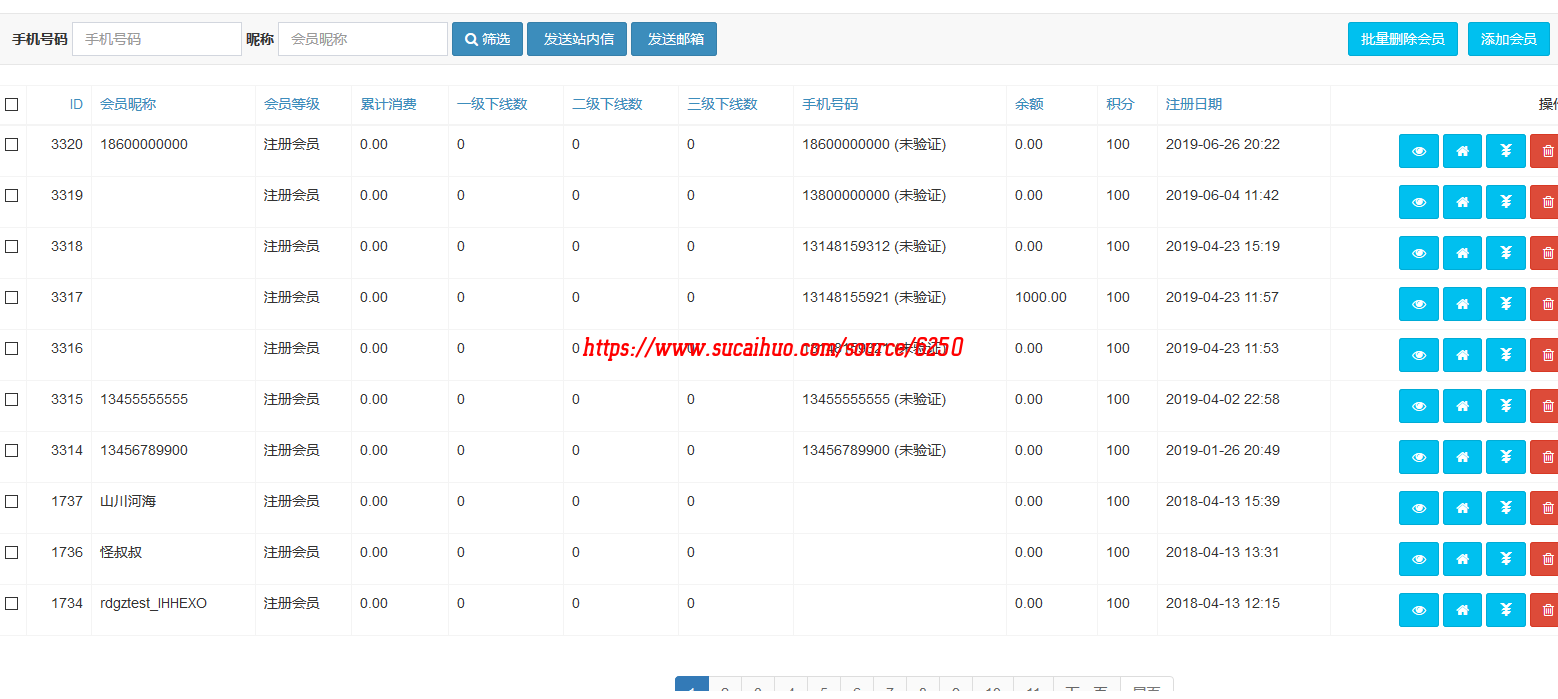This screenshot has height=699, width=1558.
Task: Click the 批量删除会员 bulk delete button
Action: [x=1402, y=39]
